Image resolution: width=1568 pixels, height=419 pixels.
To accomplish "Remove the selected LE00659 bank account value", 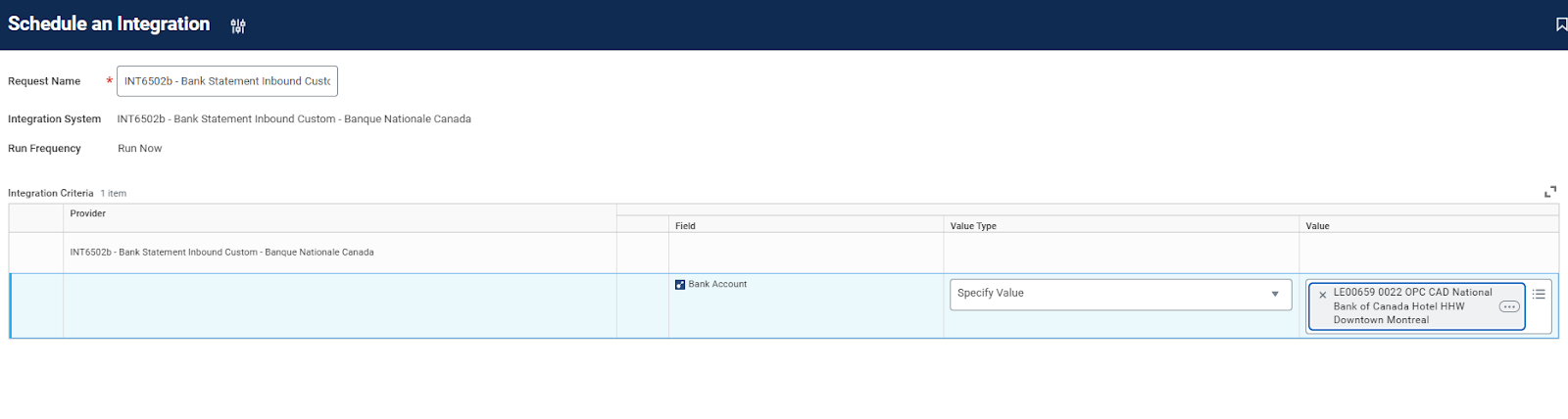I will click(1322, 295).
